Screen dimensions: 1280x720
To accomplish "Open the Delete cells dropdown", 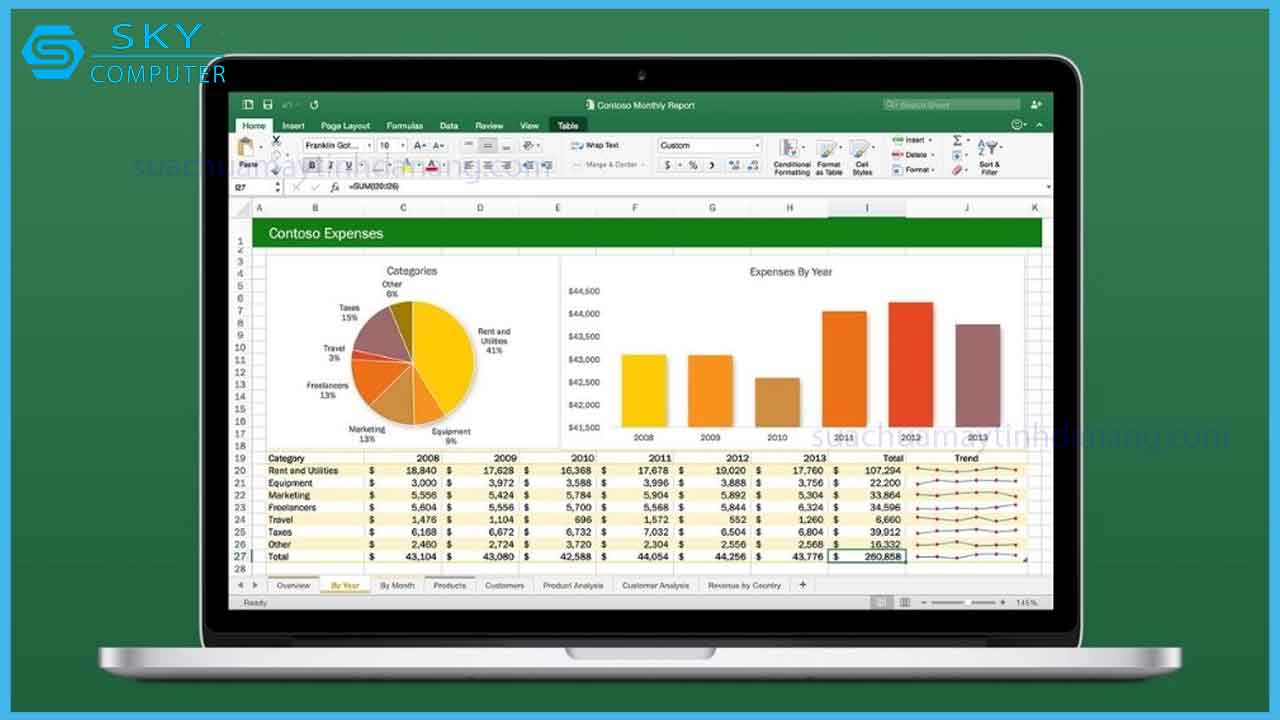I will click(x=912, y=155).
